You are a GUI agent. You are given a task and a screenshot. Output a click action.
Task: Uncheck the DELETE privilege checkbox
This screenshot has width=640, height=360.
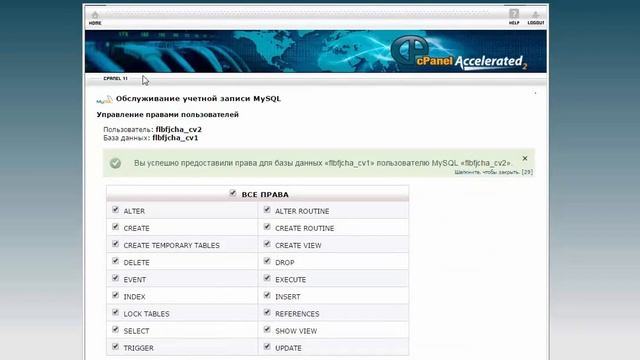[x=116, y=261]
